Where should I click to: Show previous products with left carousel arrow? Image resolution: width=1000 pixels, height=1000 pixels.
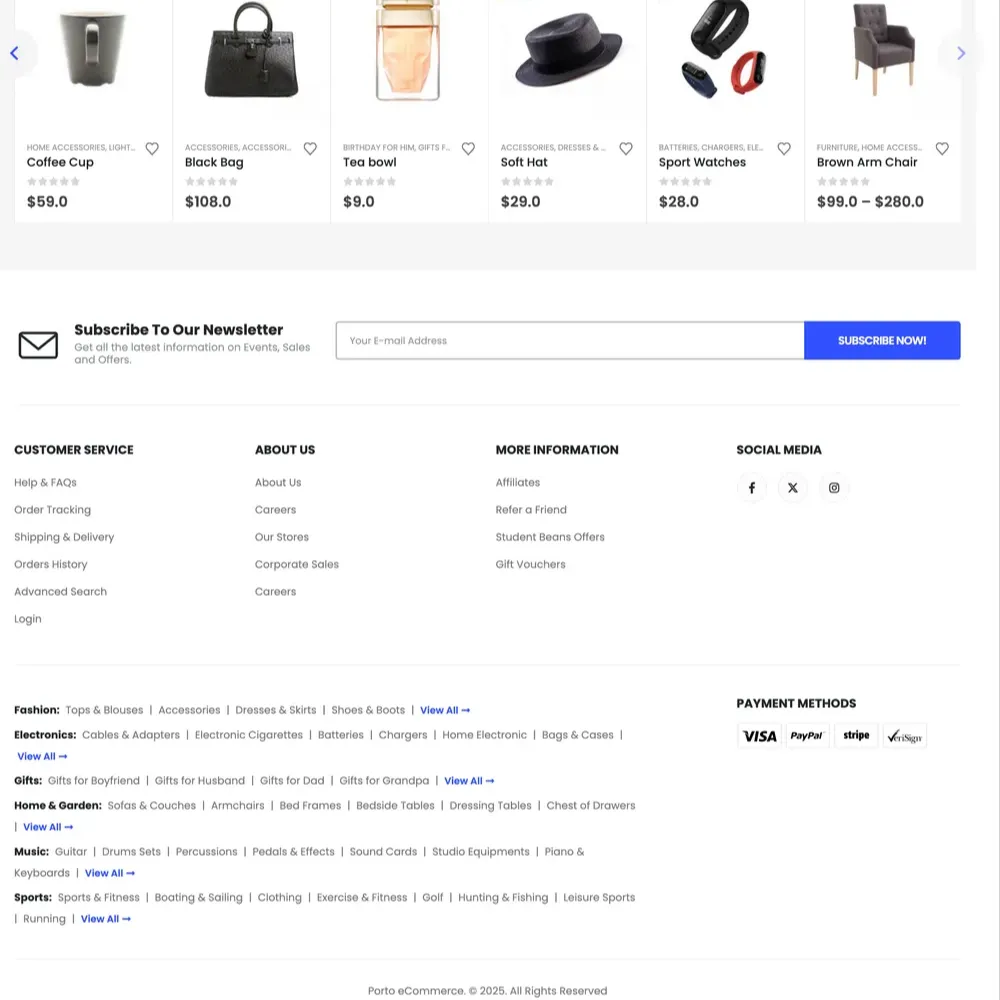point(15,54)
